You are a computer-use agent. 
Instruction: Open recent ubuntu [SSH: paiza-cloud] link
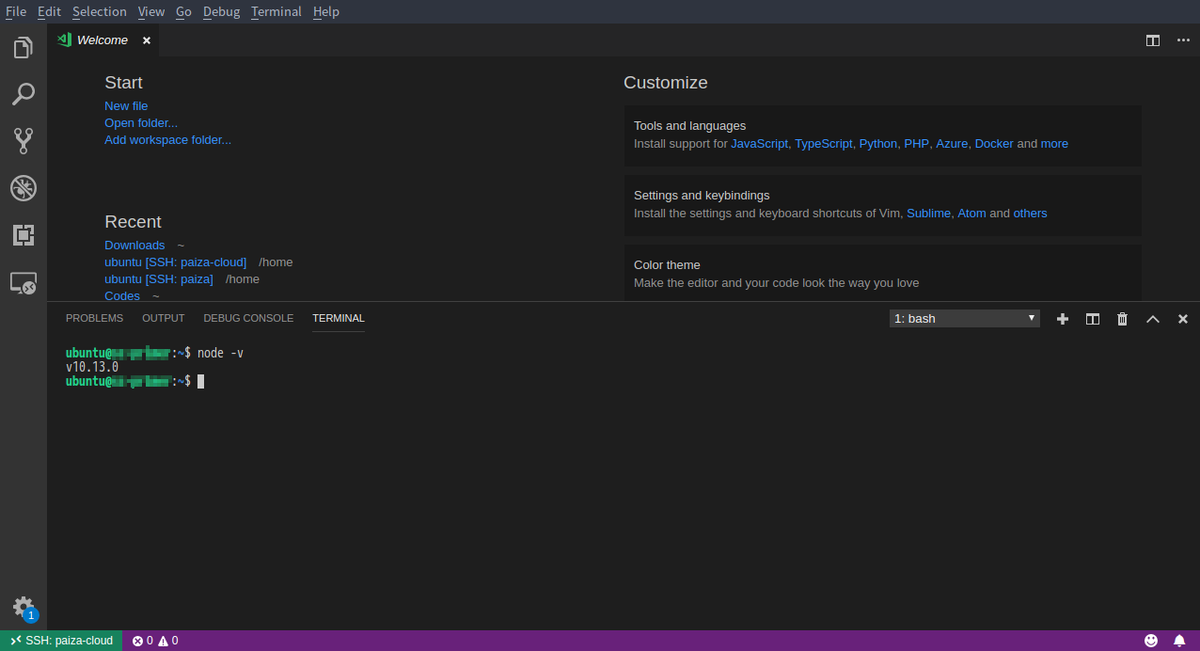[x=175, y=262]
